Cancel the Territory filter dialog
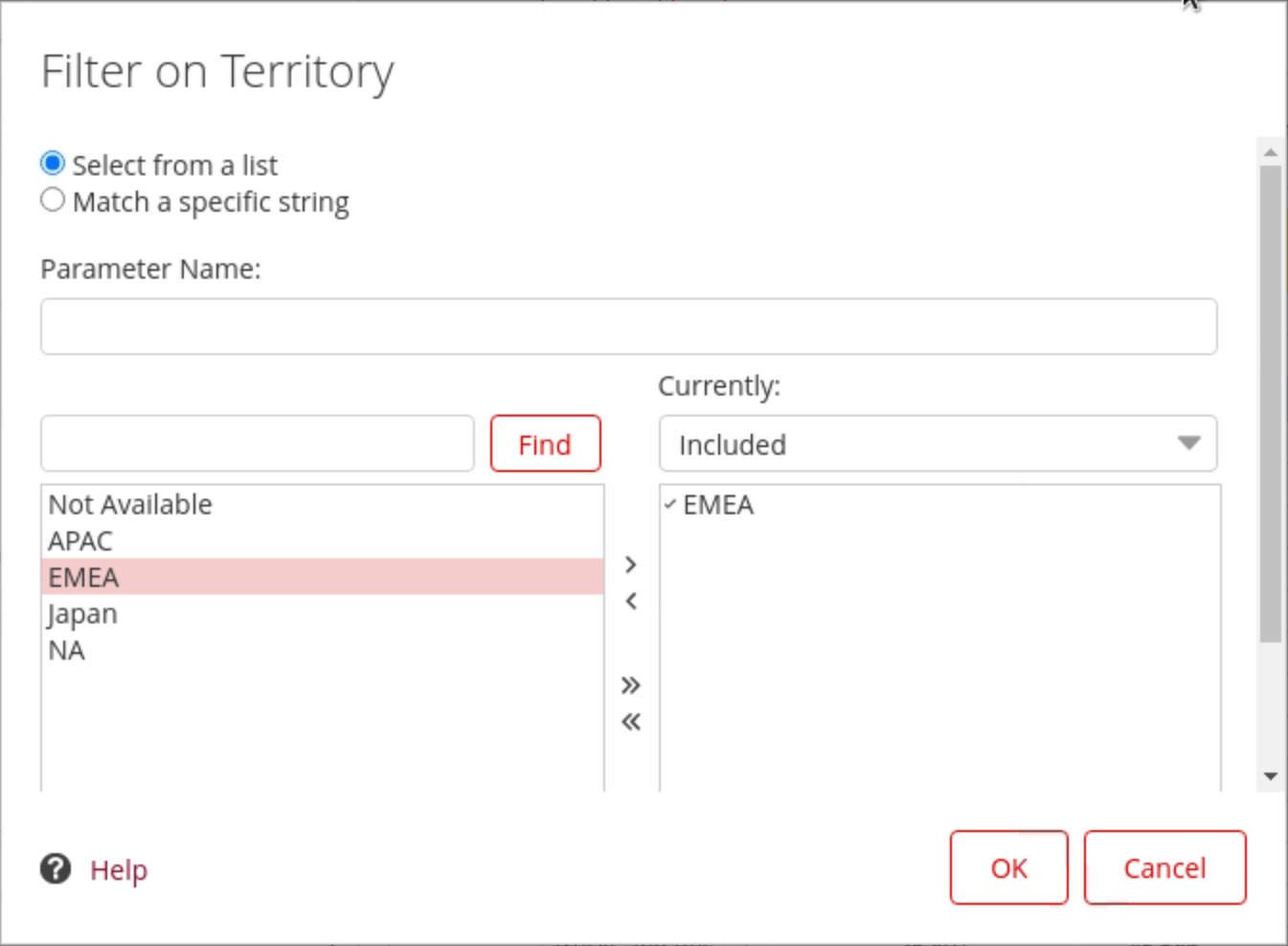The image size is (1288, 946). tap(1164, 867)
